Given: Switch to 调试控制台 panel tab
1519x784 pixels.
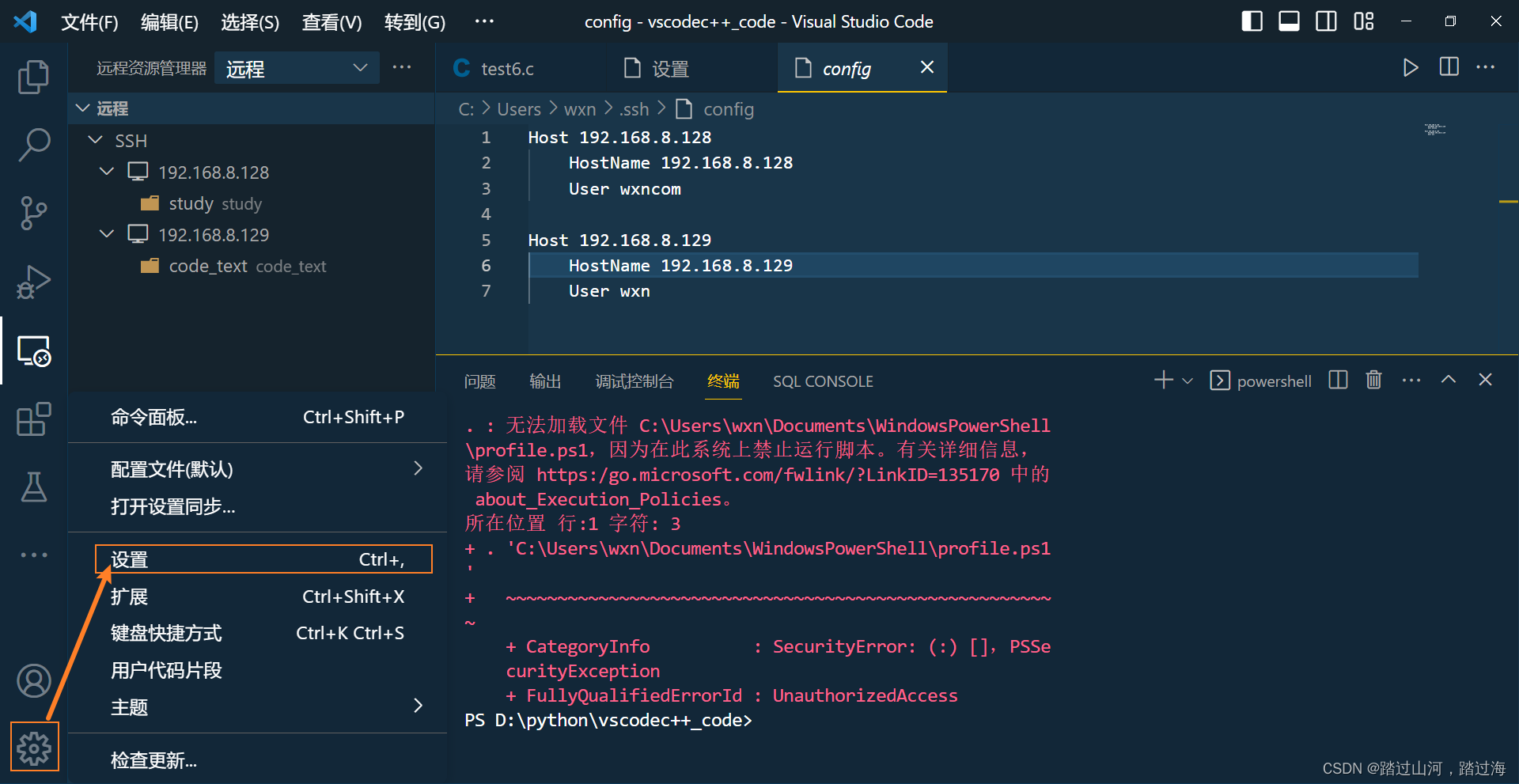Looking at the screenshot, I should 634,381.
